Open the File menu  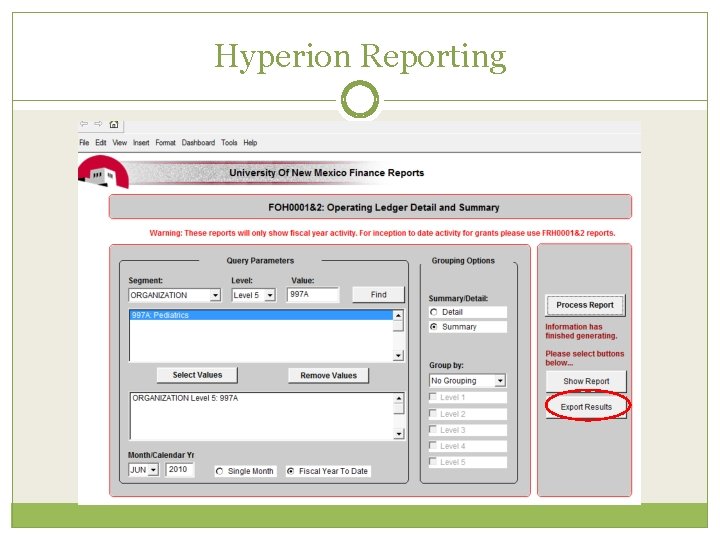pos(84,143)
